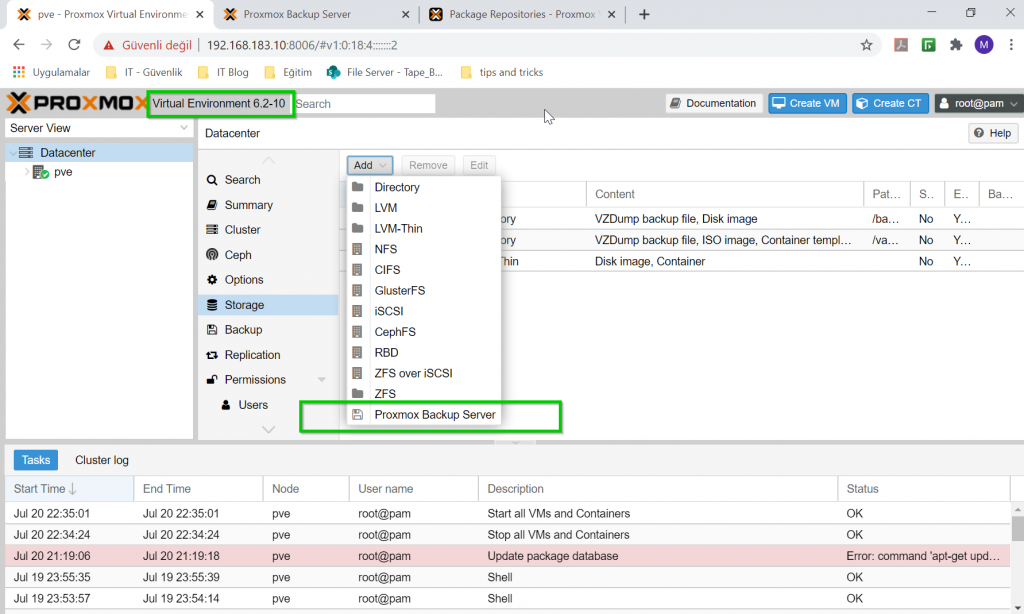Open the Help button

point(993,133)
